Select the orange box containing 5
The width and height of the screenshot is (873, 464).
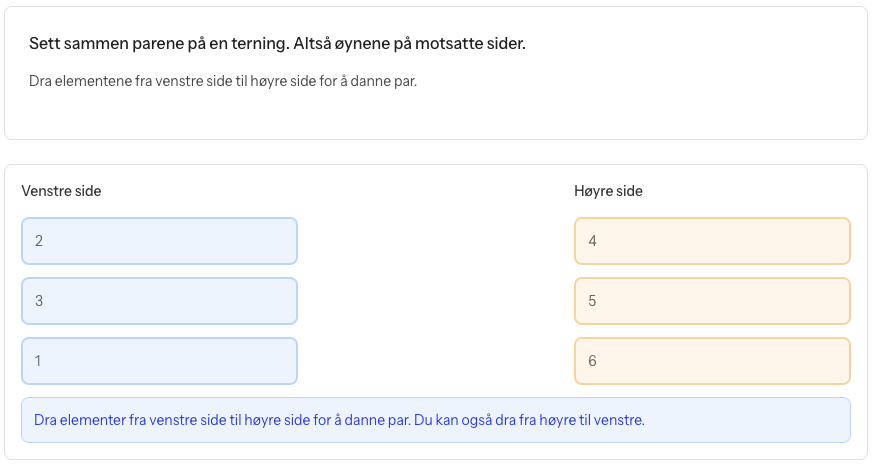(712, 301)
